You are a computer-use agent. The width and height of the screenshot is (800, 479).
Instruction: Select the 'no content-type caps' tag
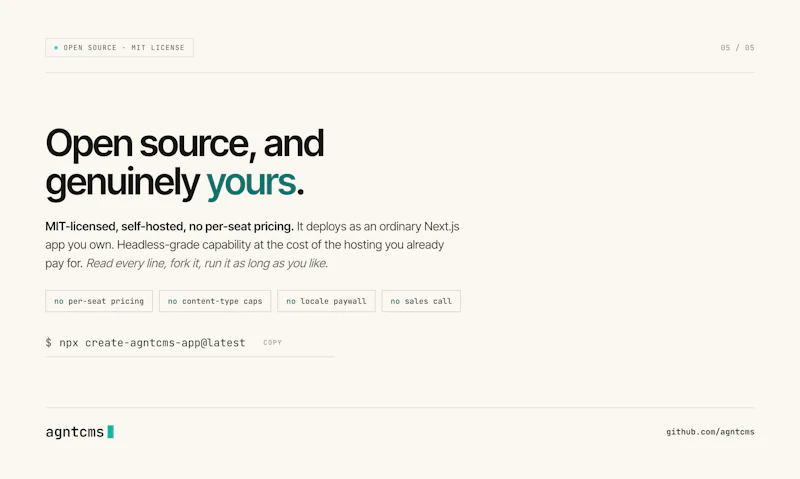click(215, 301)
